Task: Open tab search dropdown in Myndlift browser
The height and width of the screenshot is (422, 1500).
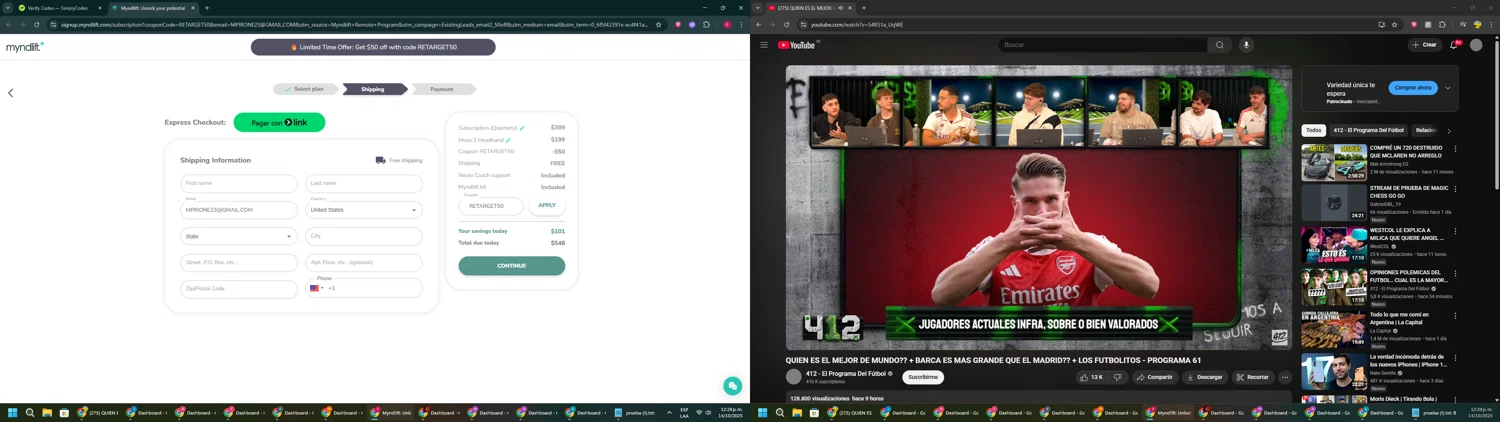Action: click(x=7, y=8)
